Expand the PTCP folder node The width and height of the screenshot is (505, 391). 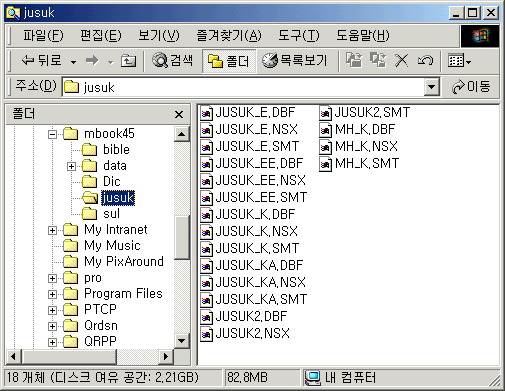[52, 310]
